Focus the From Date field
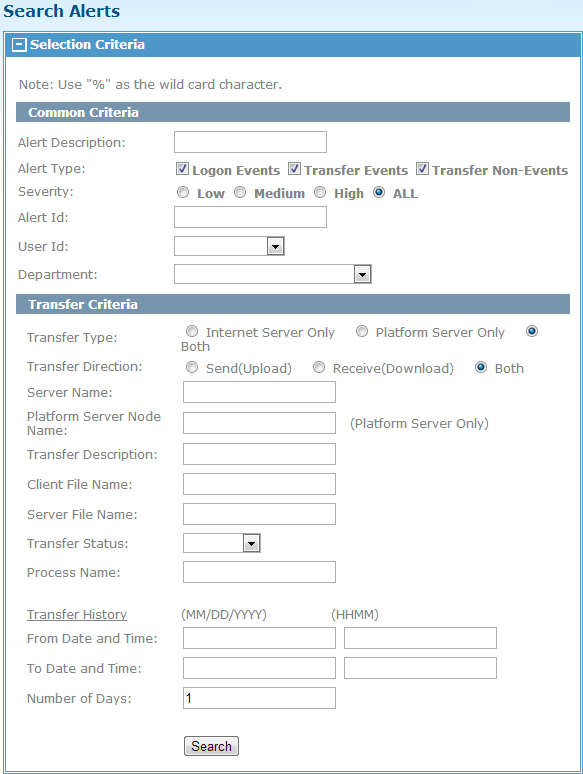This screenshot has height=774, width=583. [x=259, y=638]
